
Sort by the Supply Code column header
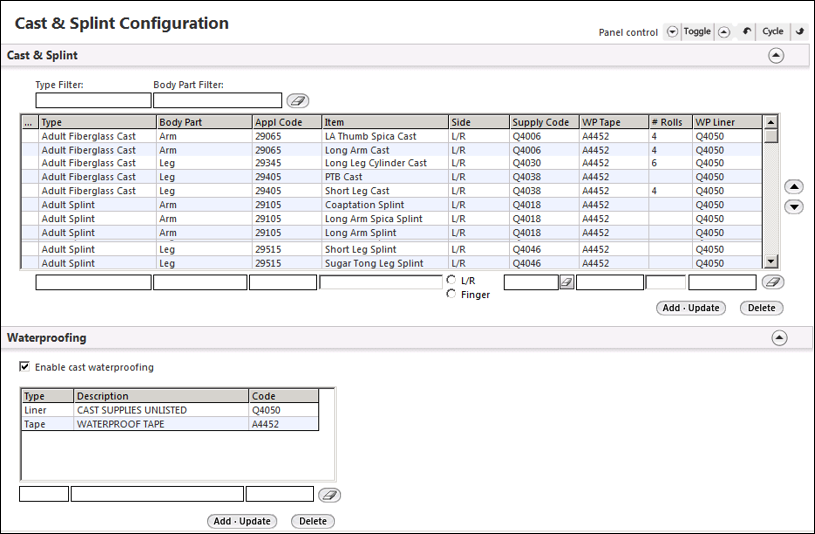tap(544, 122)
